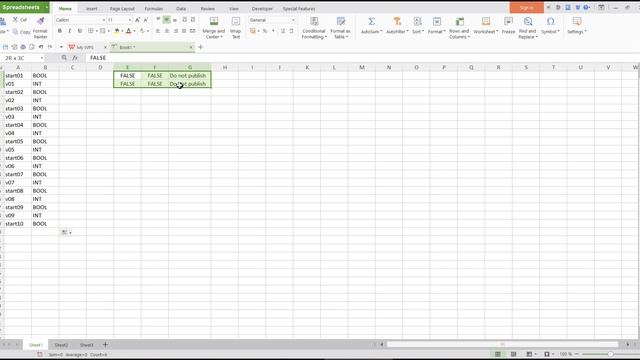Click the Format Painter icon

[x=40, y=21]
